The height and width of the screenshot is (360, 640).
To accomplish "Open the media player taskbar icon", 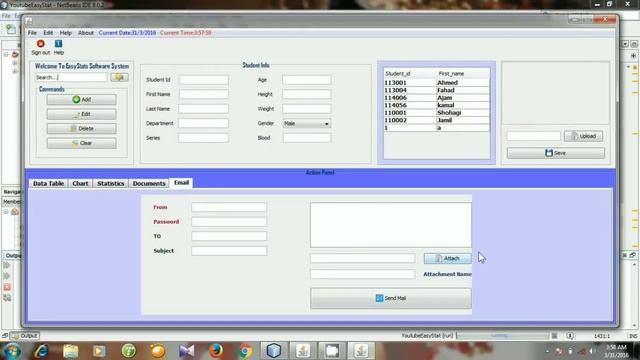I will click(99, 351).
